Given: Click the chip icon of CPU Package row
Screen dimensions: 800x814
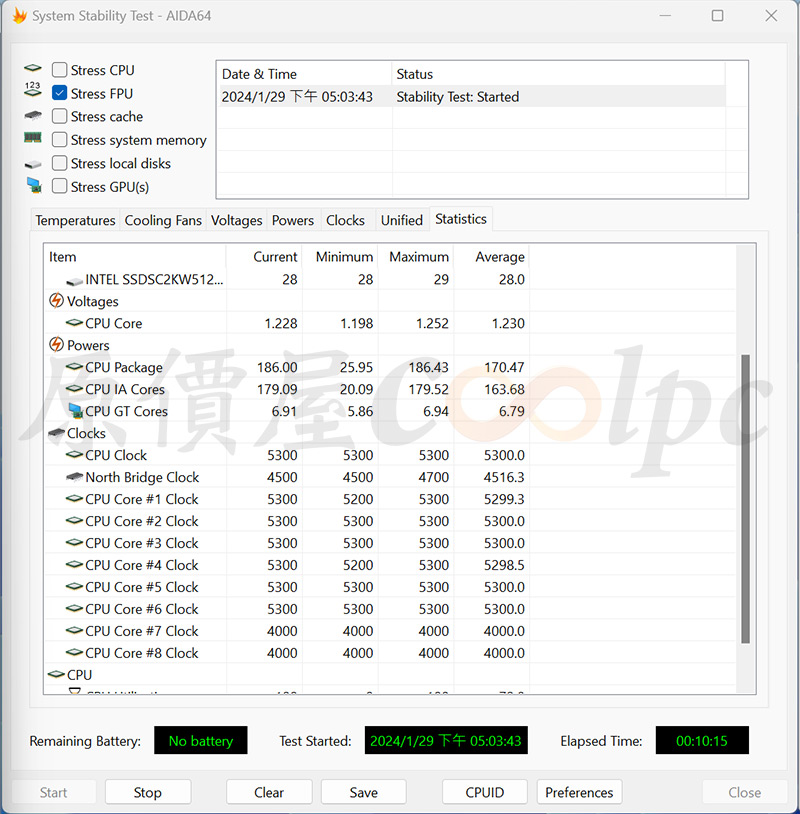Looking at the screenshot, I should click(x=75, y=367).
